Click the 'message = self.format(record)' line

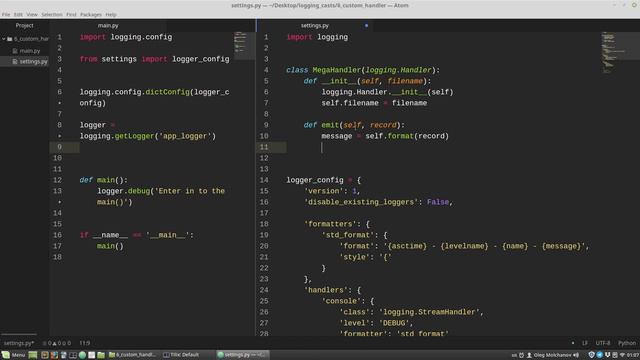pyautogui.click(x=385, y=136)
